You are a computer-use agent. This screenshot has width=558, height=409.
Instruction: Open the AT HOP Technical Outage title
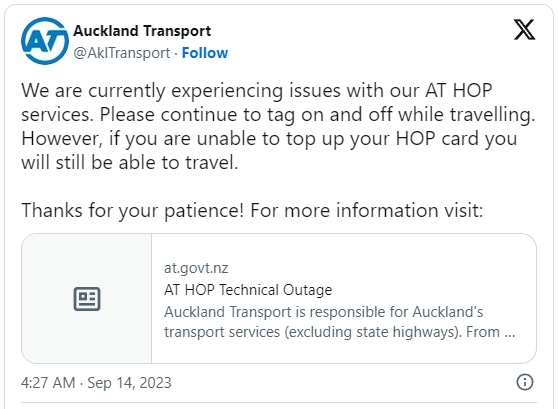(x=248, y=290)
